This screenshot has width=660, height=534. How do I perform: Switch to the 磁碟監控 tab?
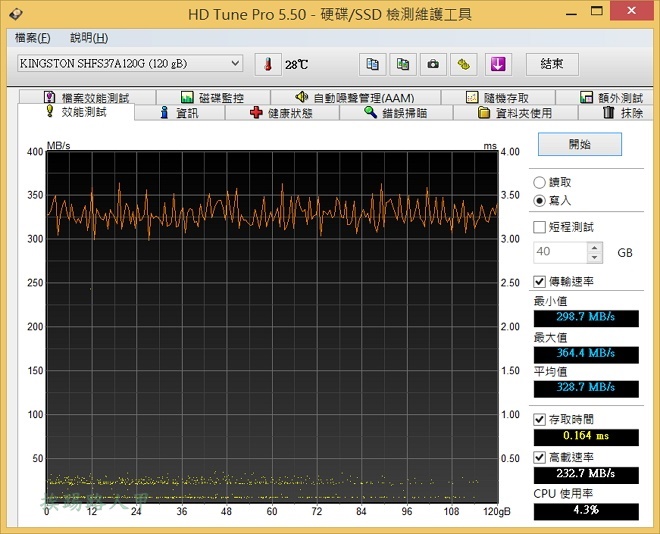(x=213, y=98)
